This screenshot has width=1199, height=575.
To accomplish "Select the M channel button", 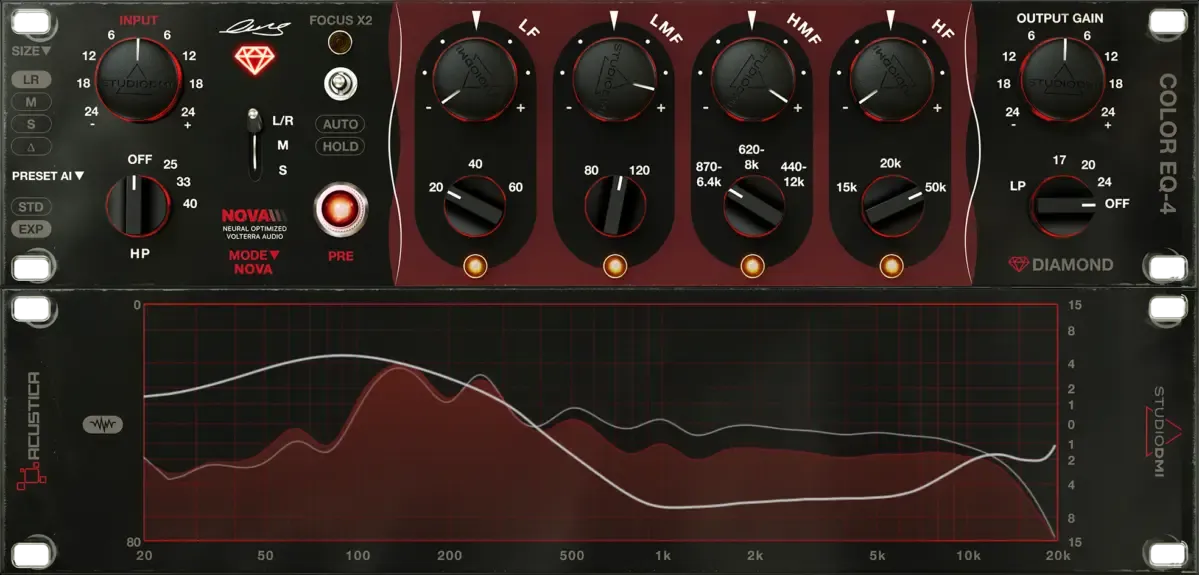I will pyautogui.click(x=31, y=102).
